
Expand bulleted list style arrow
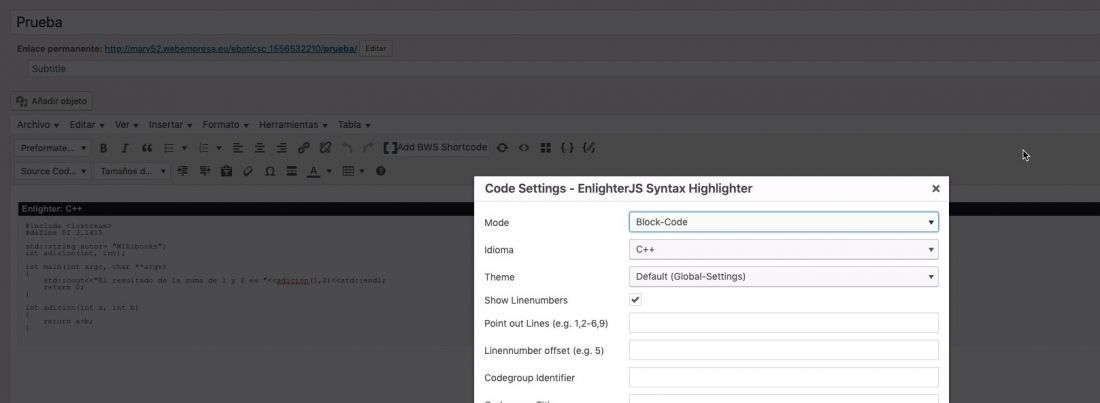[x=185, y=148]
